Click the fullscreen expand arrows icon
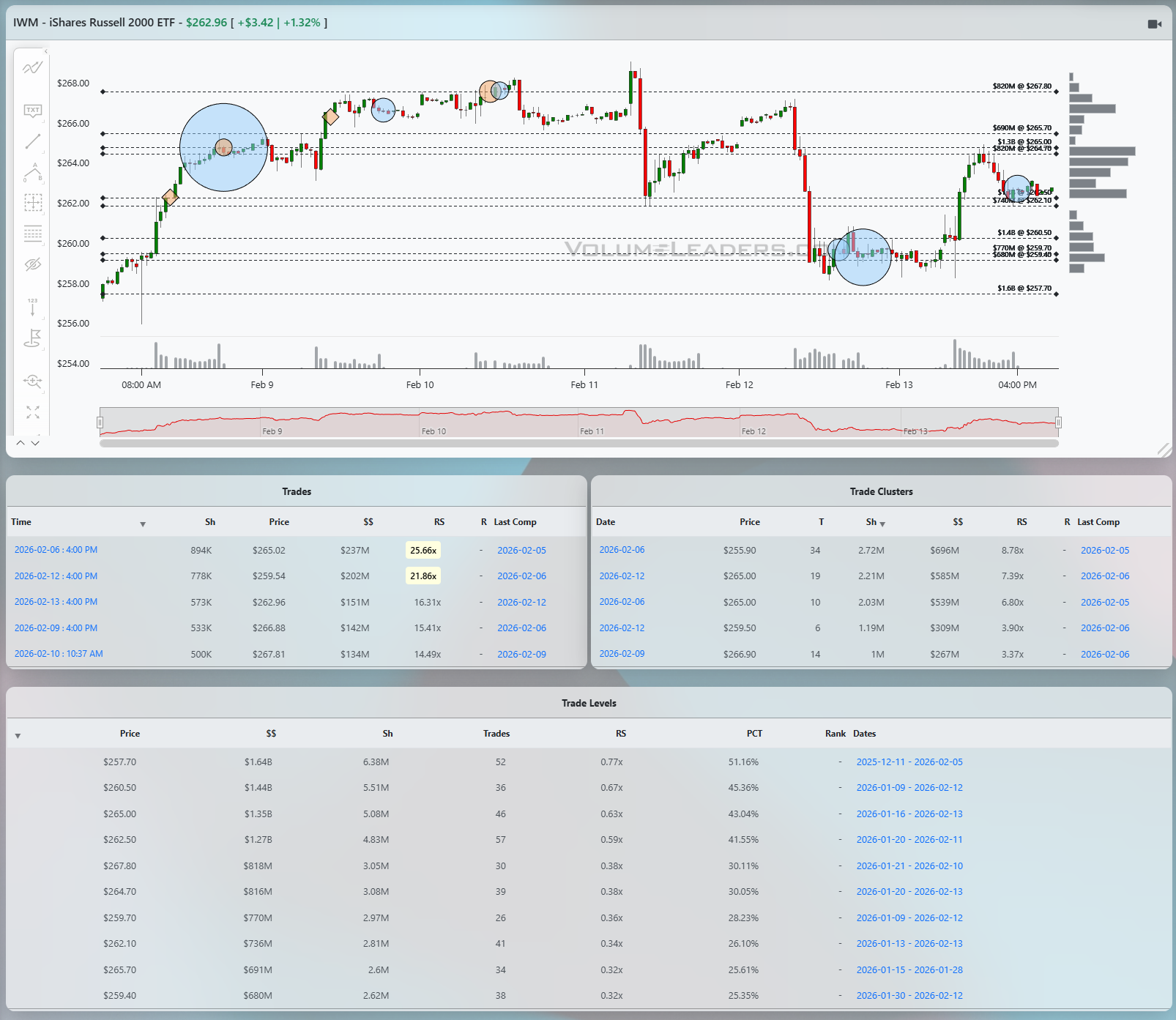Image resolution: width=1176 pixels, height=1020 pixels. pyautogui.click(x=32, y=412)
